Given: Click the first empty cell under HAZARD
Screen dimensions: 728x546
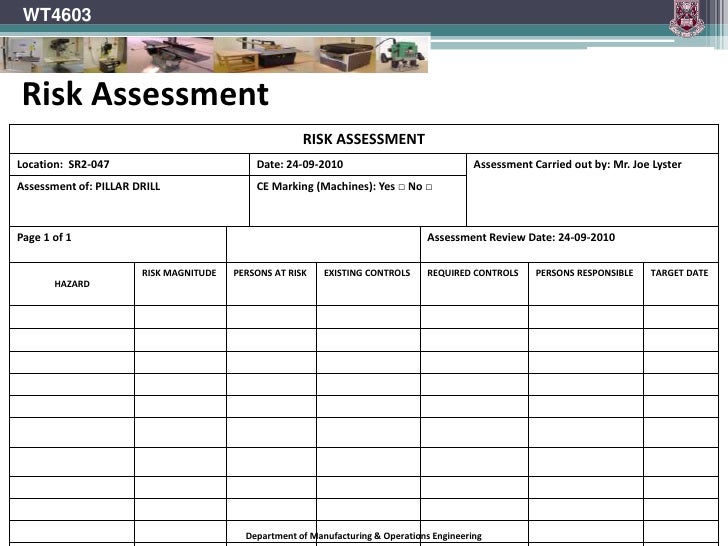Looking at the screenshot, I should 72,317.
